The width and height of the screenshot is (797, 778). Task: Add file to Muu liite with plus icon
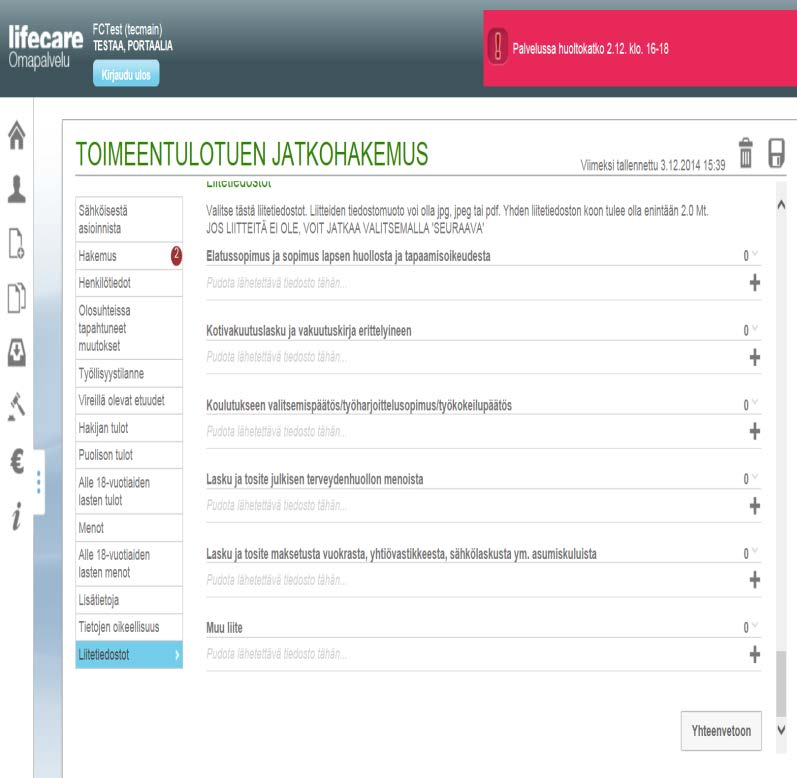pos(755,654)
